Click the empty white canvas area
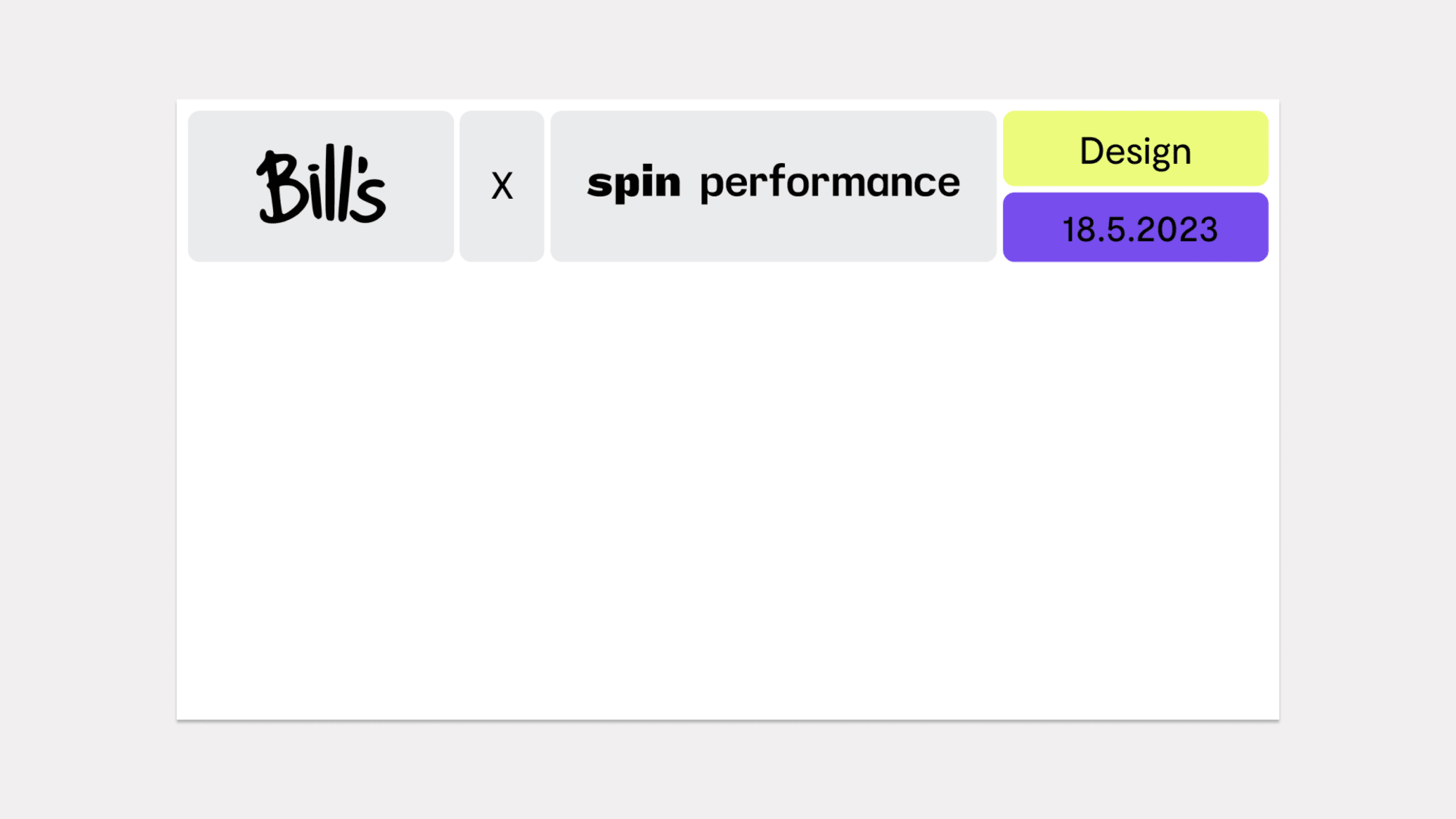Screen dimensions: 1456x819 (x=728, y=488)
